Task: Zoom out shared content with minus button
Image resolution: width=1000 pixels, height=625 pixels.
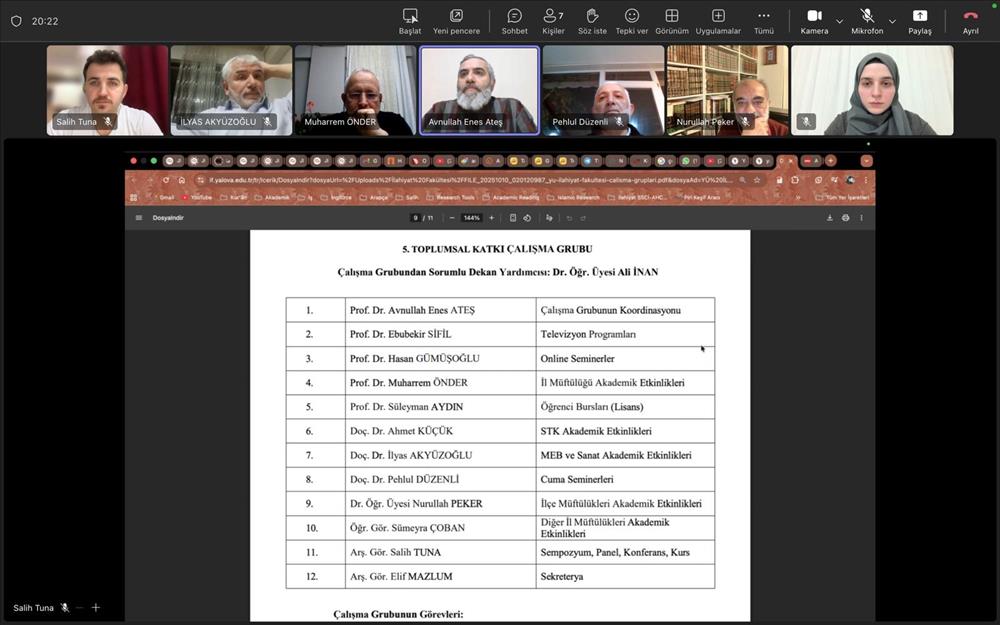Action: click(x=78, y=607)
